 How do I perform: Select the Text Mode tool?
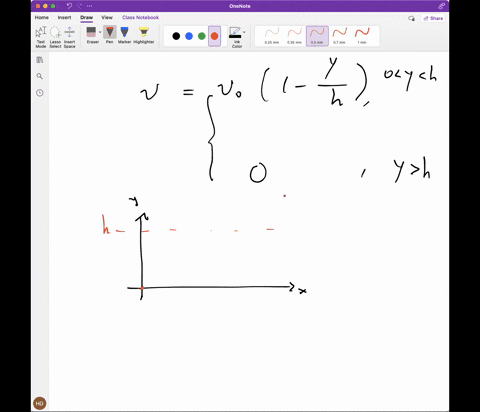[41, 37]
